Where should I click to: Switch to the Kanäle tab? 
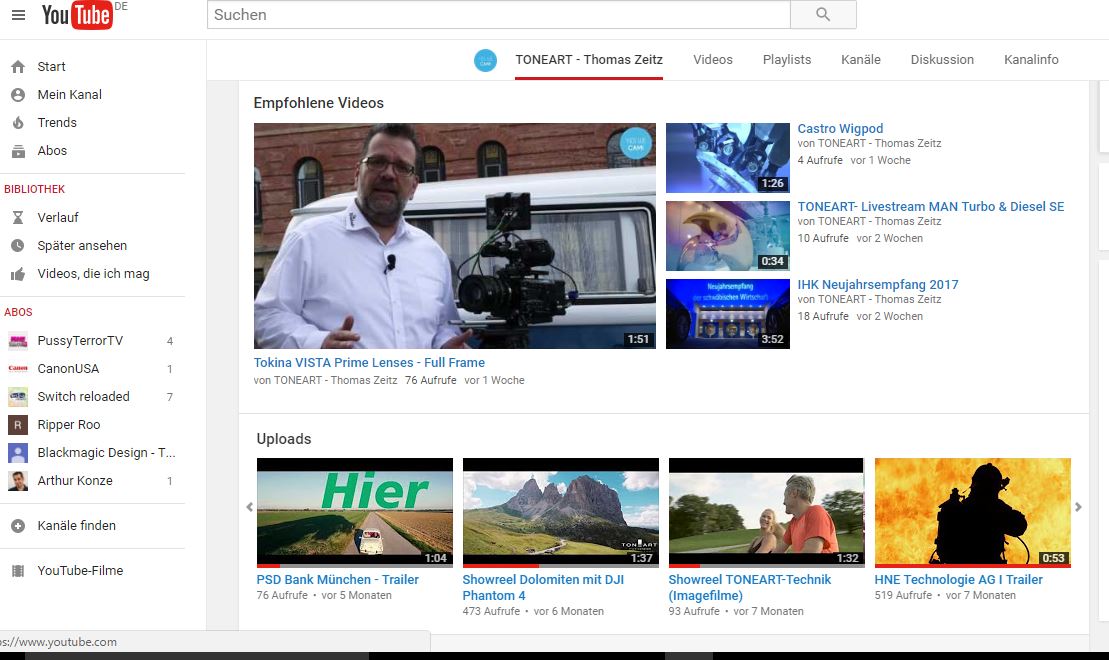[861, 60]
